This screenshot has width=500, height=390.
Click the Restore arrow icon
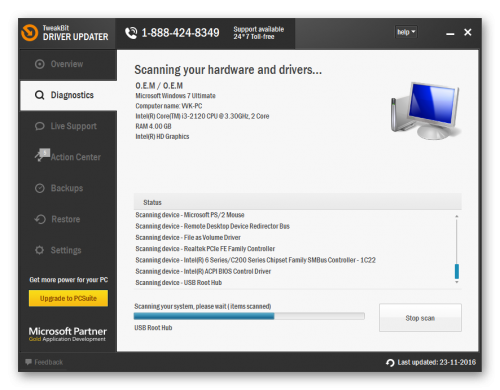pyautogui.click(x=40, y=219)
